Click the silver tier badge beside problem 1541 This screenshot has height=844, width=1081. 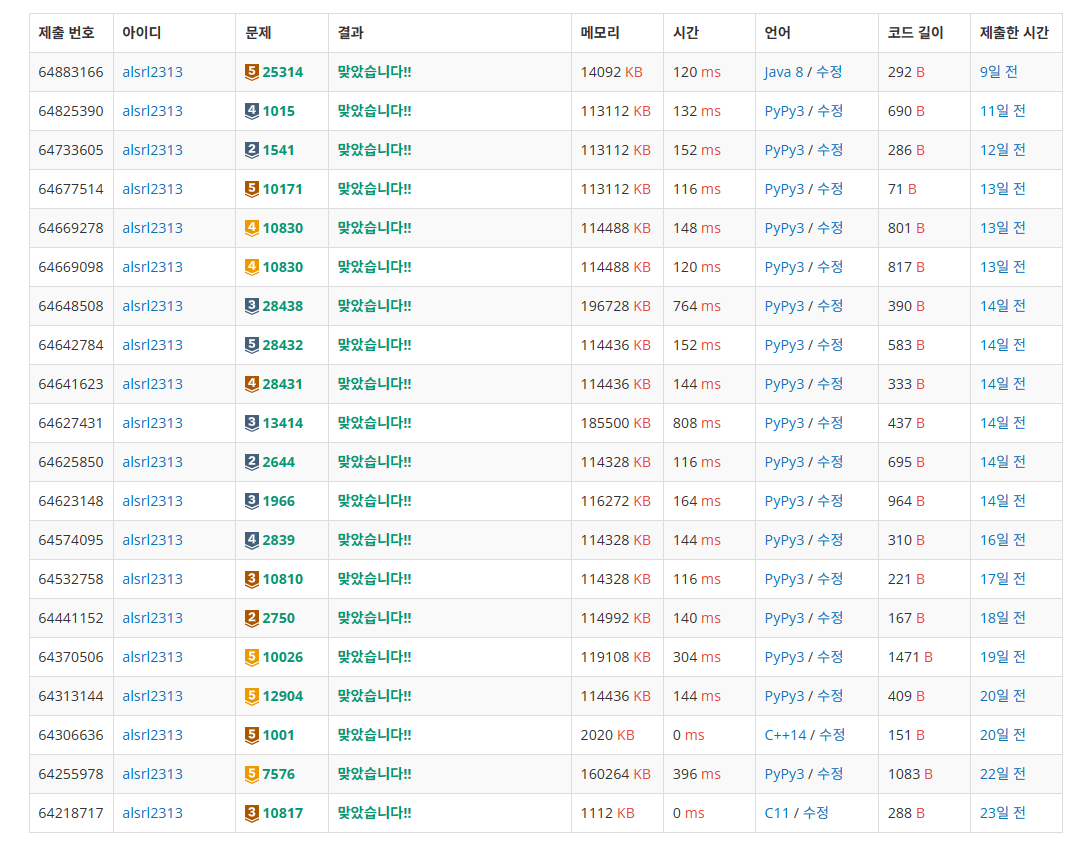point(252,150)
